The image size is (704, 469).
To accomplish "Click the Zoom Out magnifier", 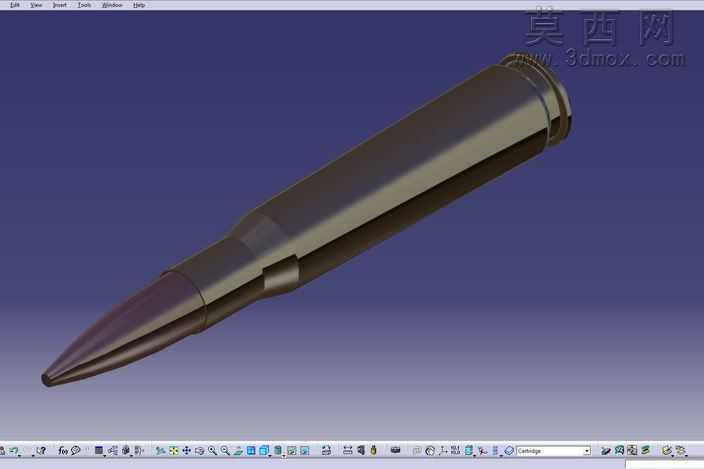I will 225,450.
